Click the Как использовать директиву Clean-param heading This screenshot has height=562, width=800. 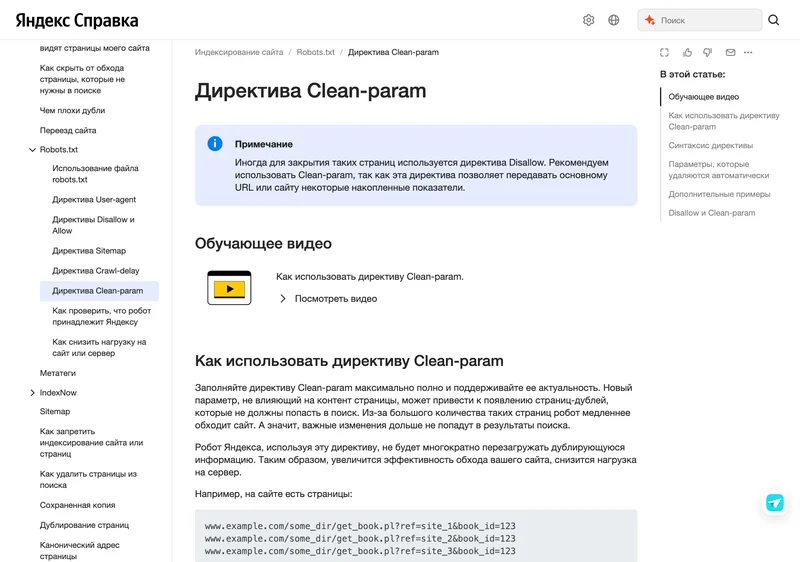(349, 361)
